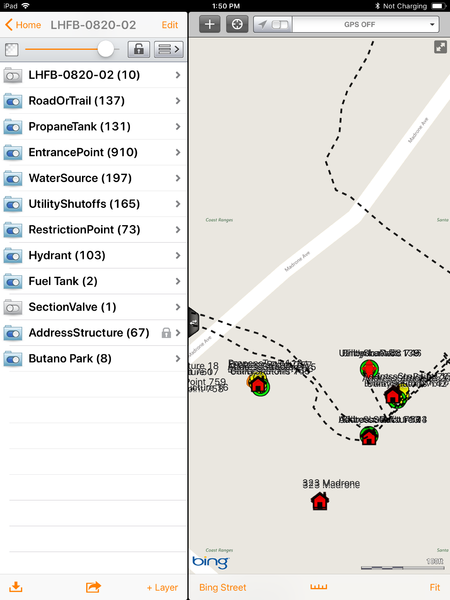The width and height of the screenshot is (450, 600).
Task: Expand UtilityShutoffs (165) row chevron
Action: [178, 204]
